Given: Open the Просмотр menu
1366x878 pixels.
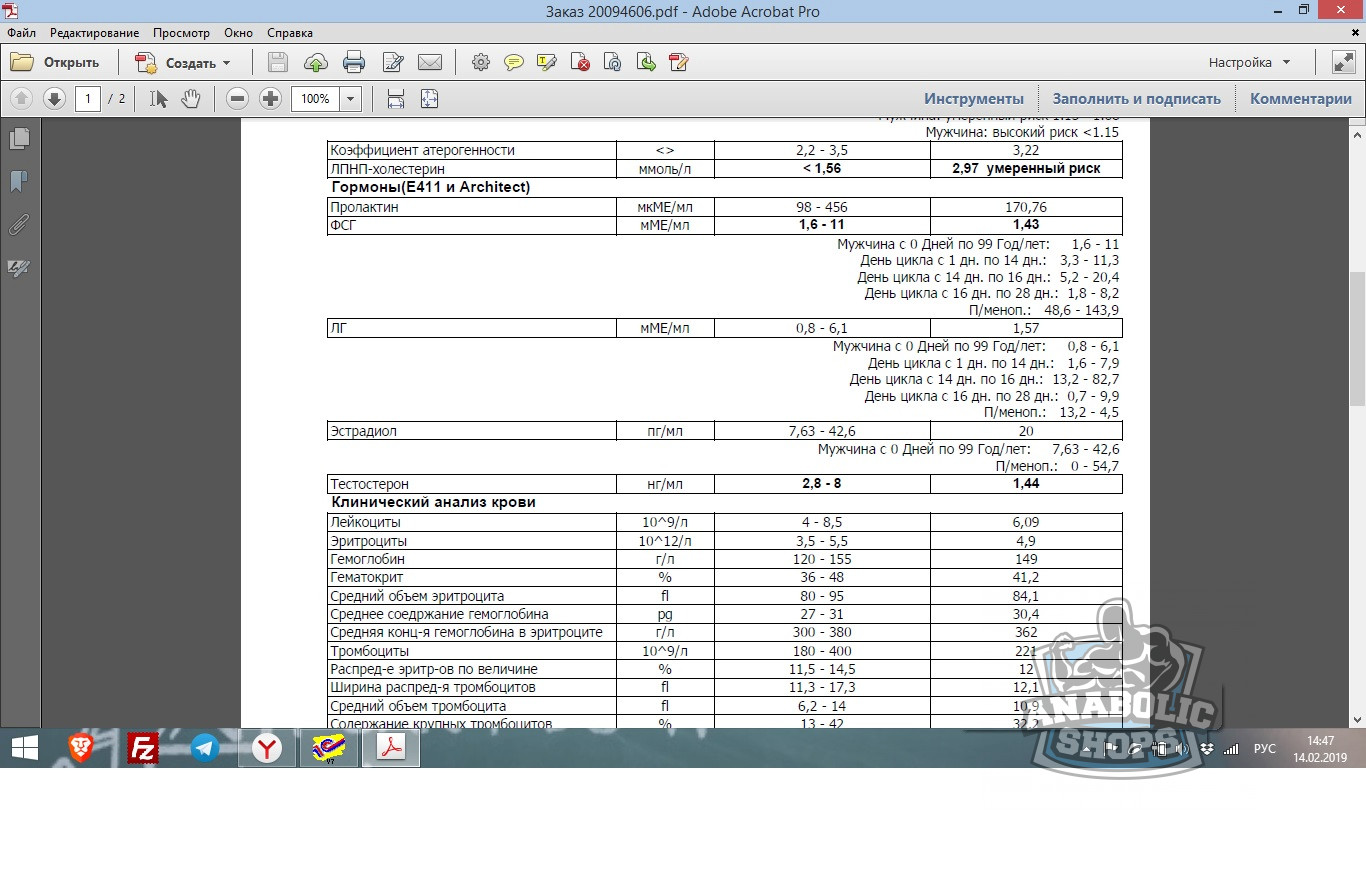Looking at the screenshot, I should [182, 33].
